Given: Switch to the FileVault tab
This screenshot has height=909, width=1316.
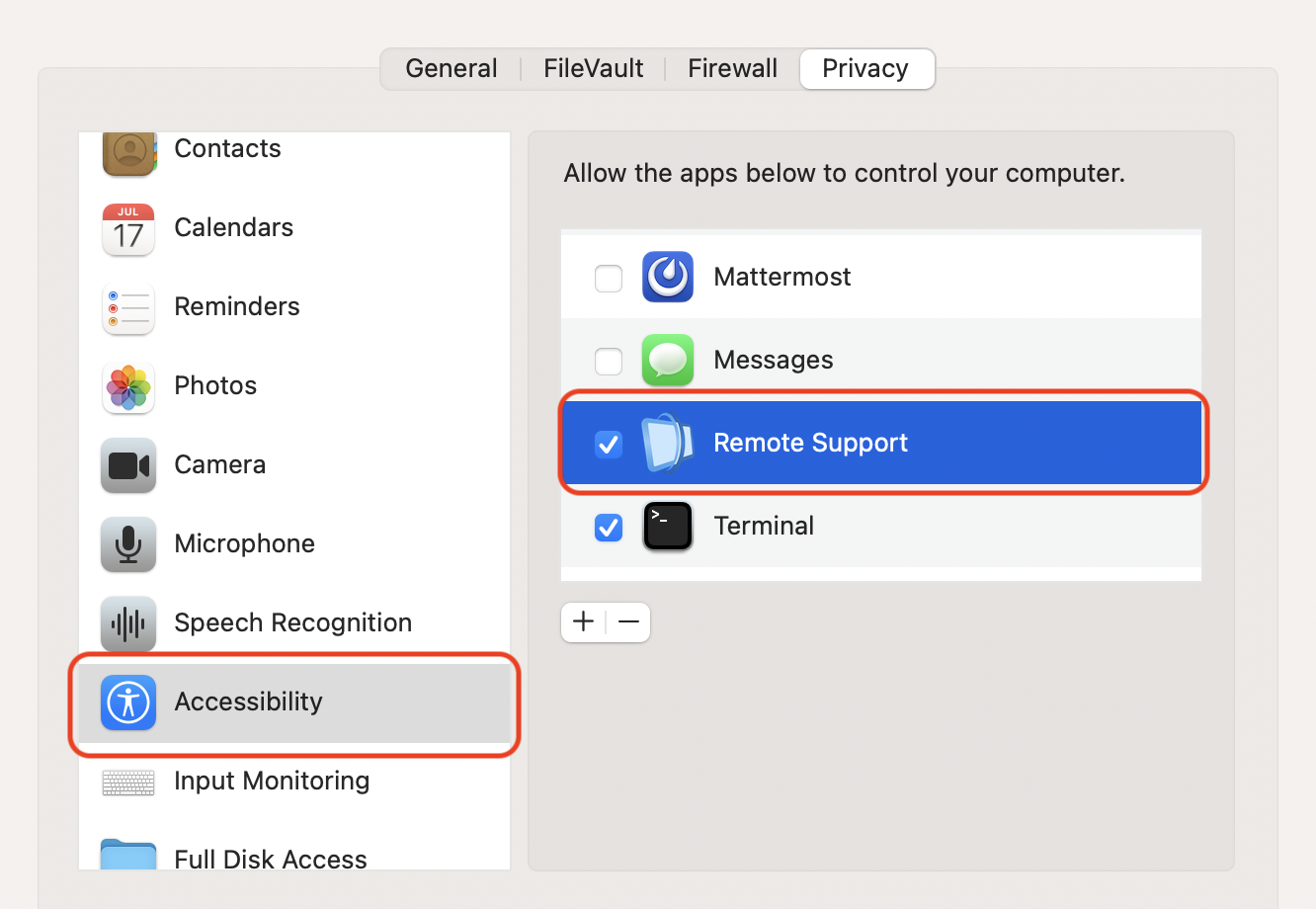Looking at the screenshot, I should 594,69.
